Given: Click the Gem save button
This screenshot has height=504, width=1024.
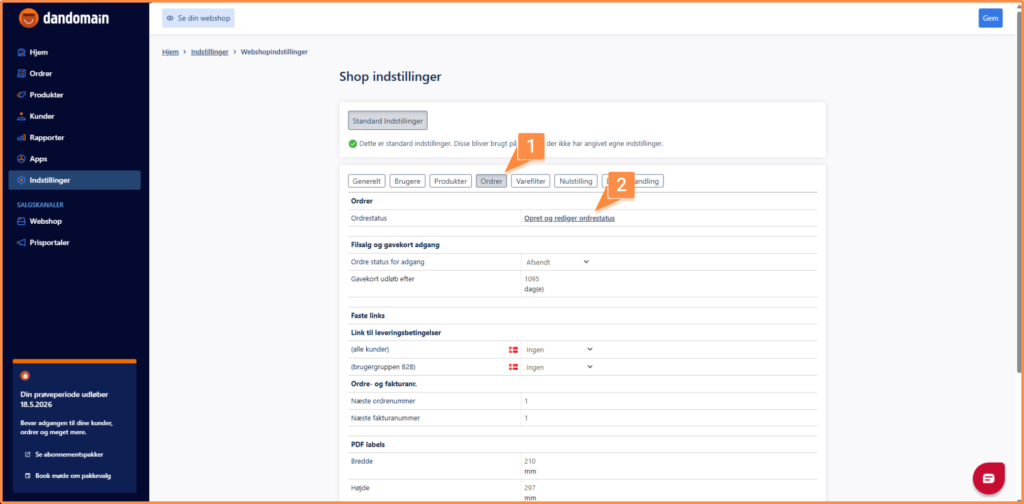Looking at the screenshot, I should point(990,18).
